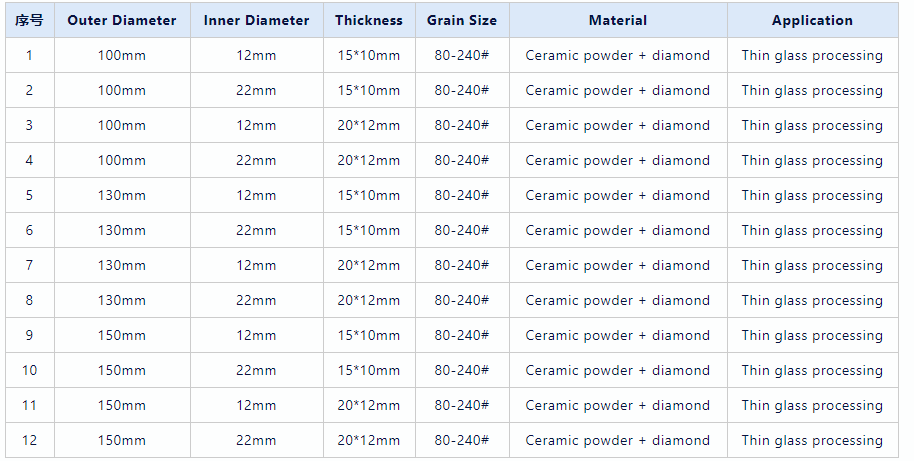Select row number 1 cell
The image size is (914, 461).
click(29, 55)
